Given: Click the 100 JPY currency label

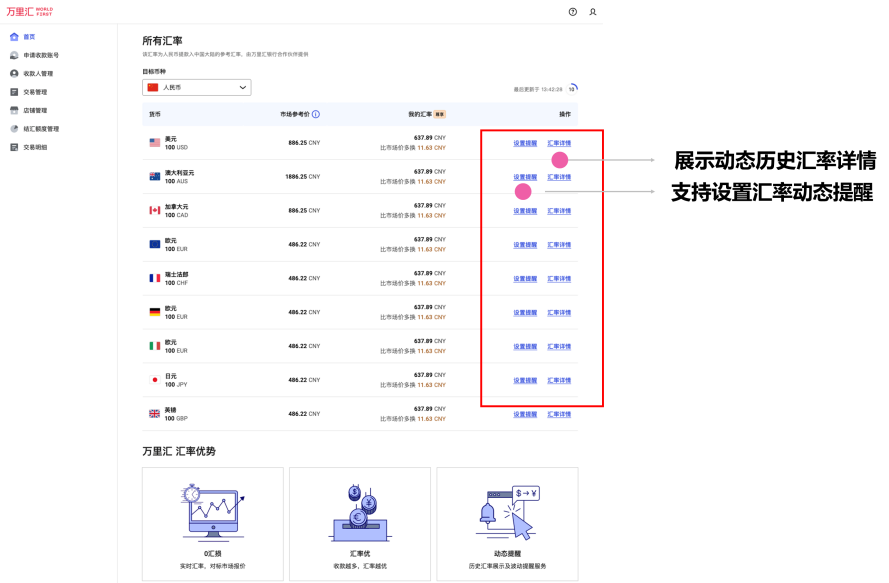Looking at the screenshot, I should click(x=176, y=385).
